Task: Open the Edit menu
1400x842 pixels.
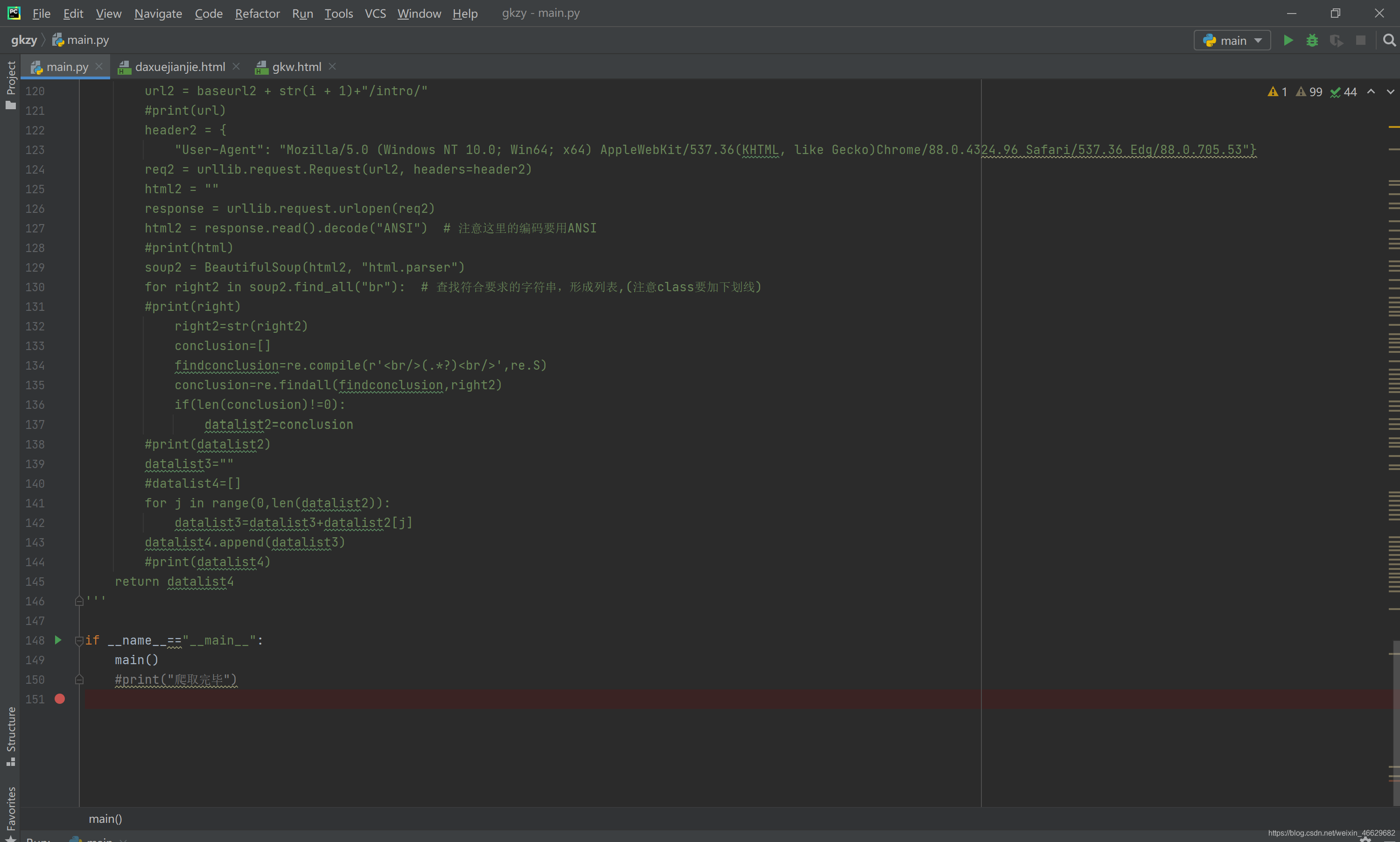Action: (x=73, y=13)
